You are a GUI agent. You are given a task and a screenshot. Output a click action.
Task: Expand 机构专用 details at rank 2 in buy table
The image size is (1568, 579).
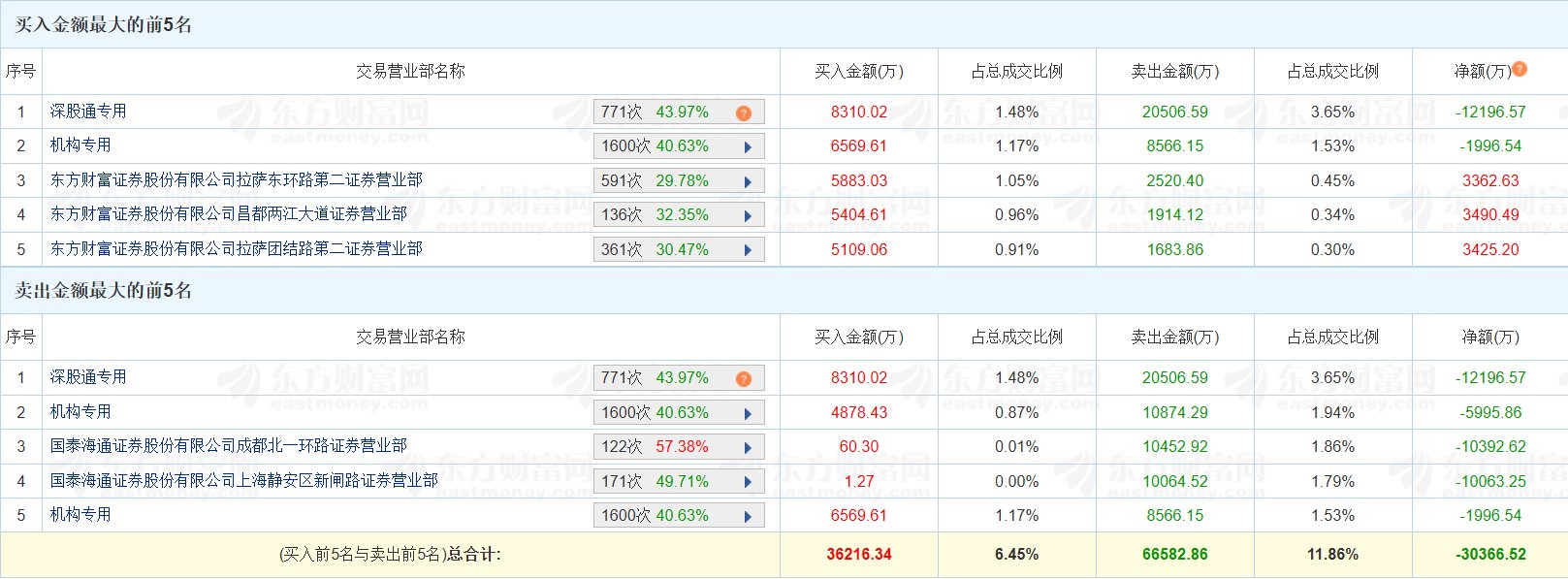pos(748,147)
